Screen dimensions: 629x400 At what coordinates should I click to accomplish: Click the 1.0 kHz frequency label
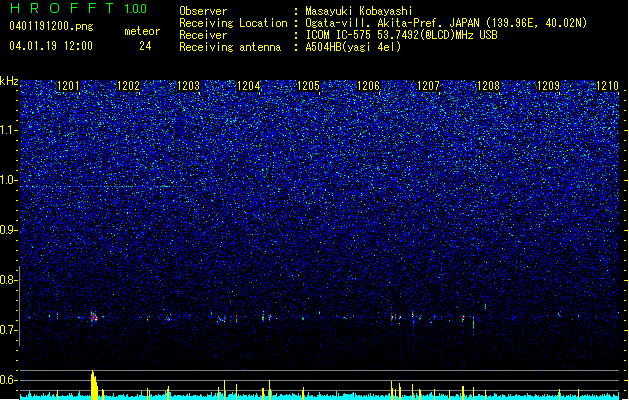[9, 181]
